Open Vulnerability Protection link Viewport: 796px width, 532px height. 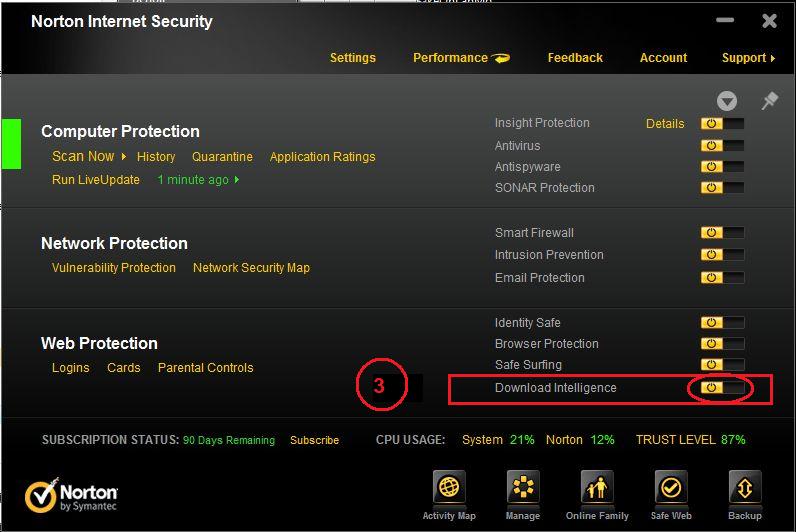[114, 268]
